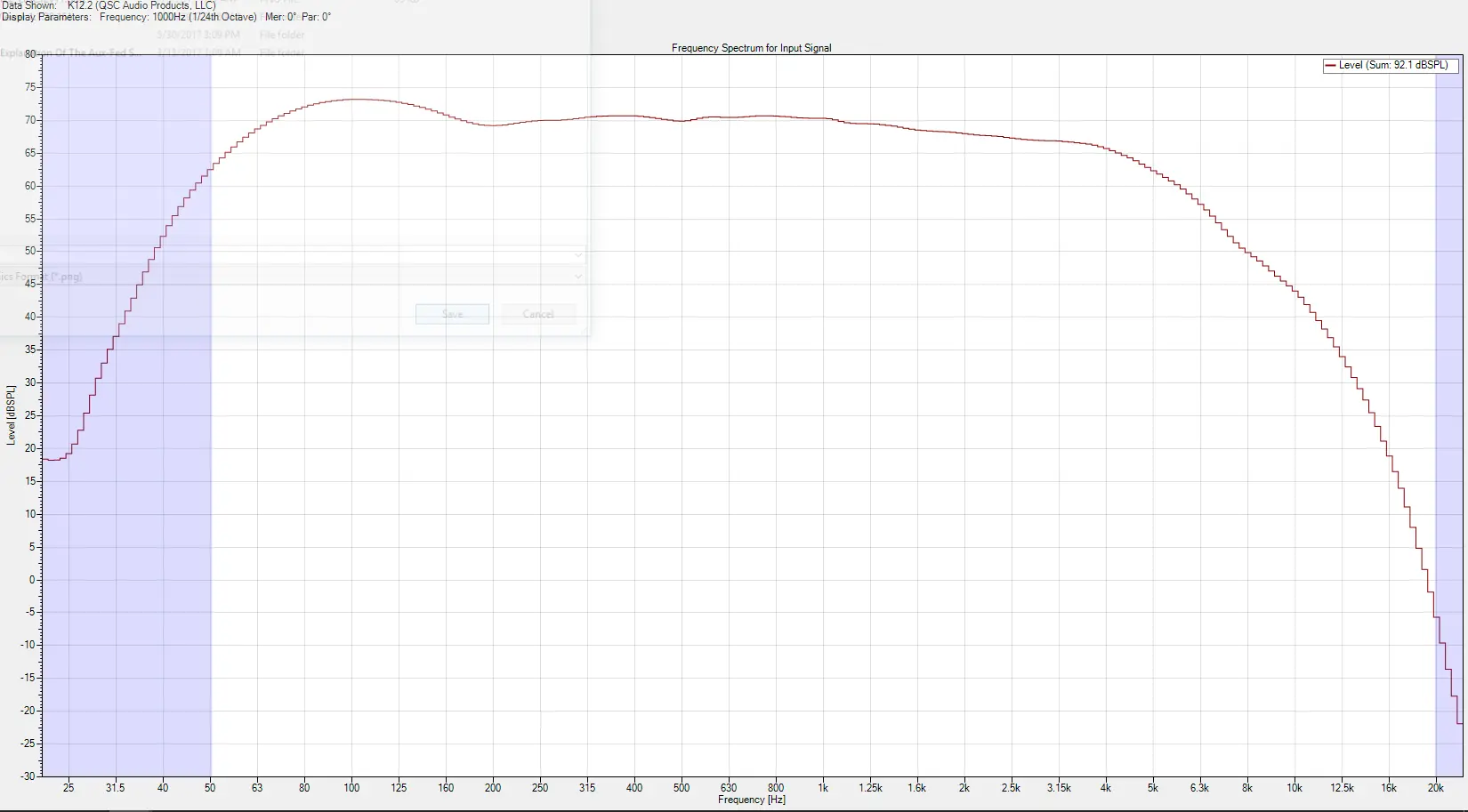Click the "50" frequency axis tick label
The width and height of the screenshot is (1468, 812).
tap(210, 787)
